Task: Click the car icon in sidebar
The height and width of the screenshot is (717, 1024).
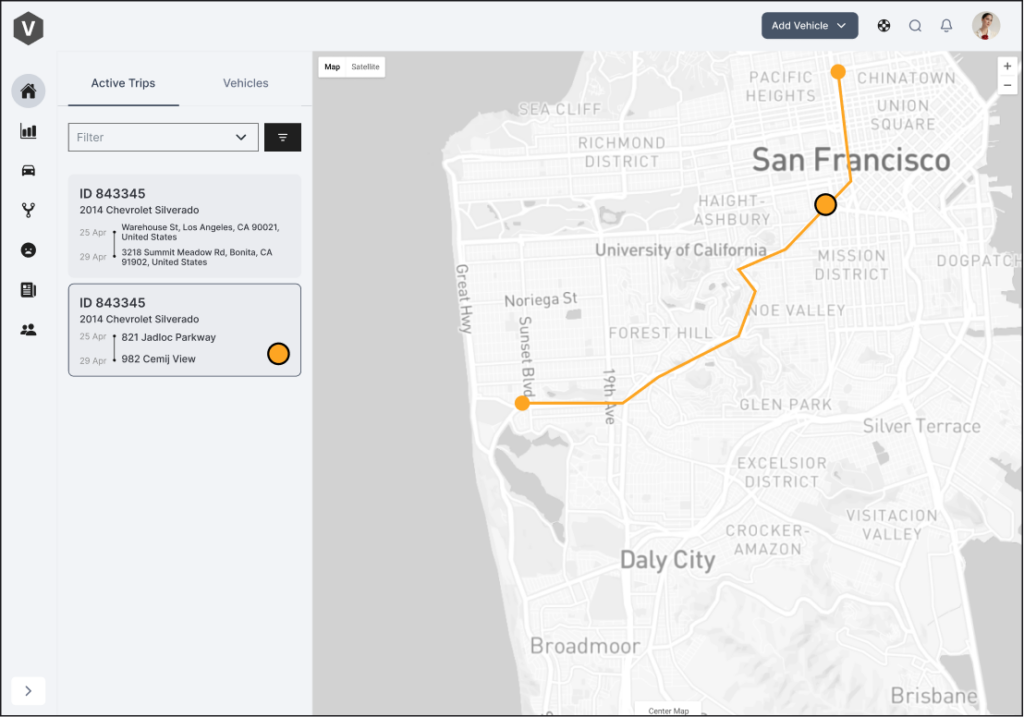Action: click(28, 170)
